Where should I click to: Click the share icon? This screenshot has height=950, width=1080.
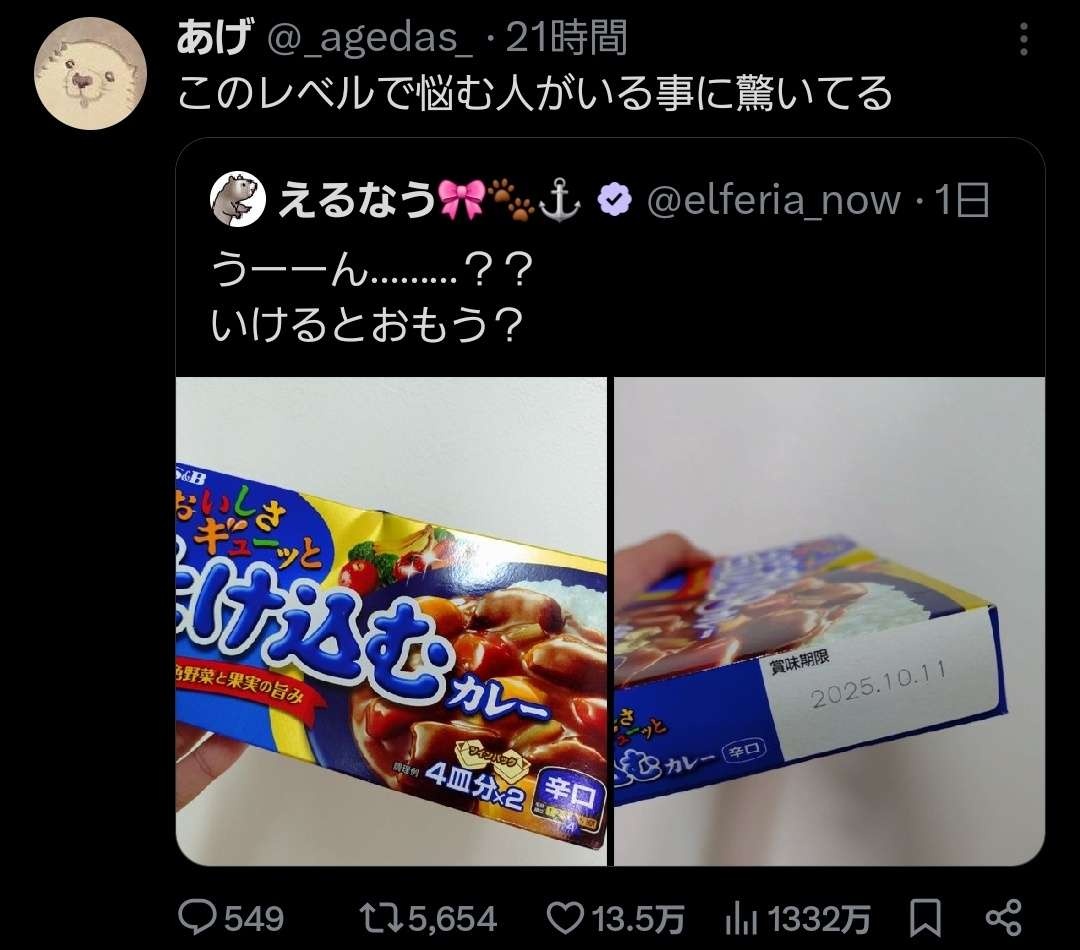[x=1004, y=918]
